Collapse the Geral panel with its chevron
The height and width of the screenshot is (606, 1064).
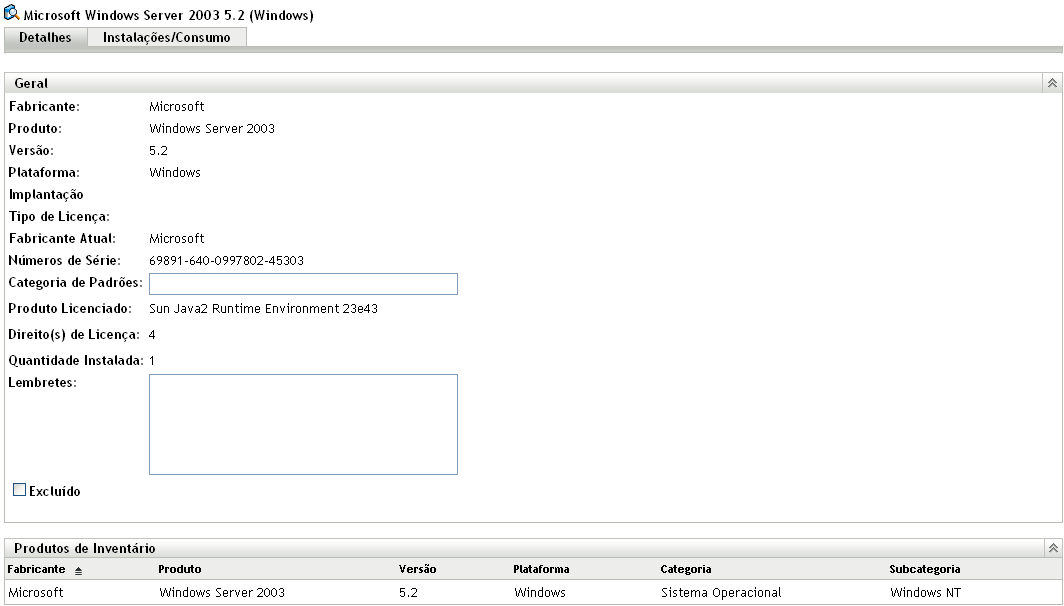coord(1052,83)
